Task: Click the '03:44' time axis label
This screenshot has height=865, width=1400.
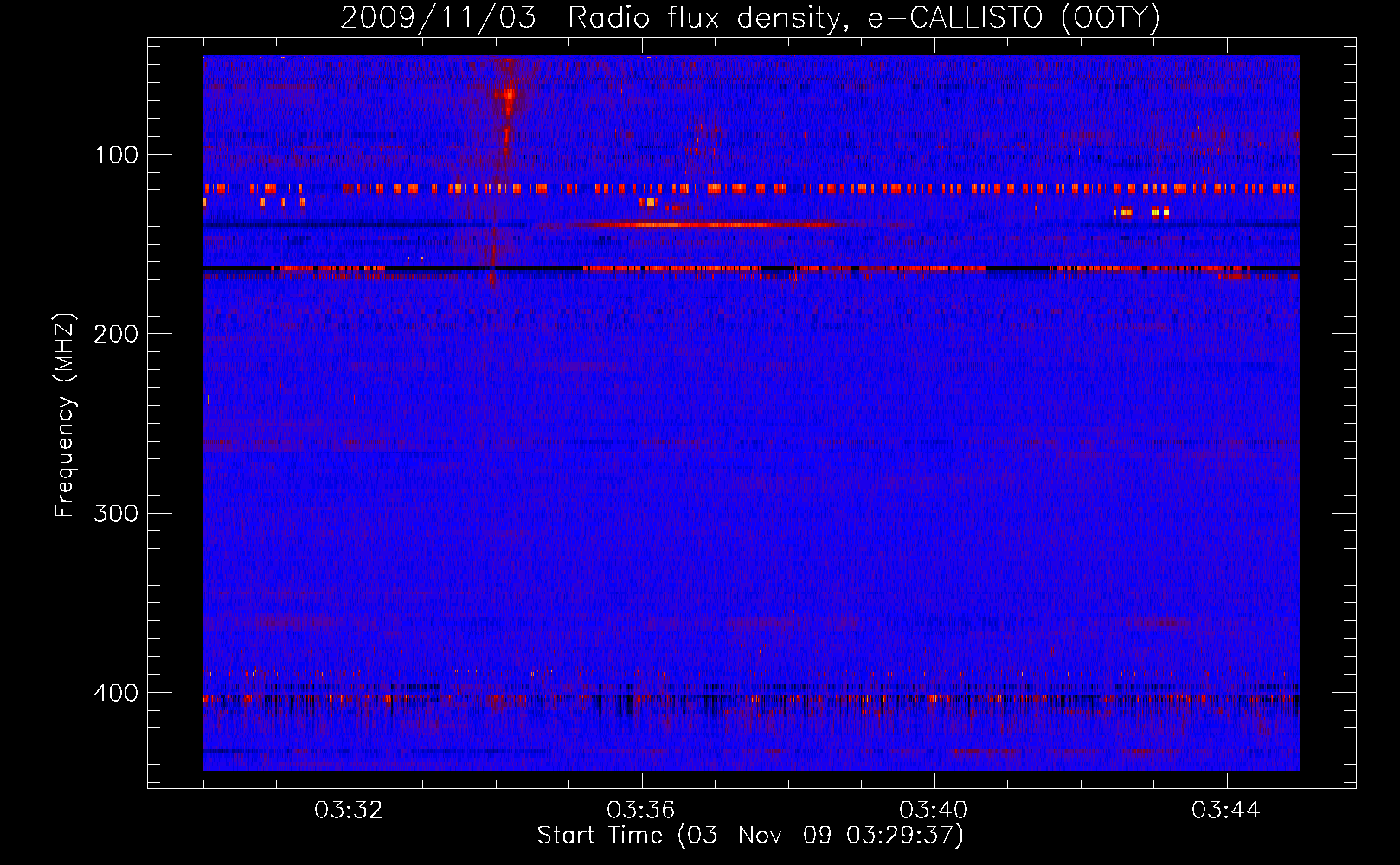Action: tap(1226, 811)
